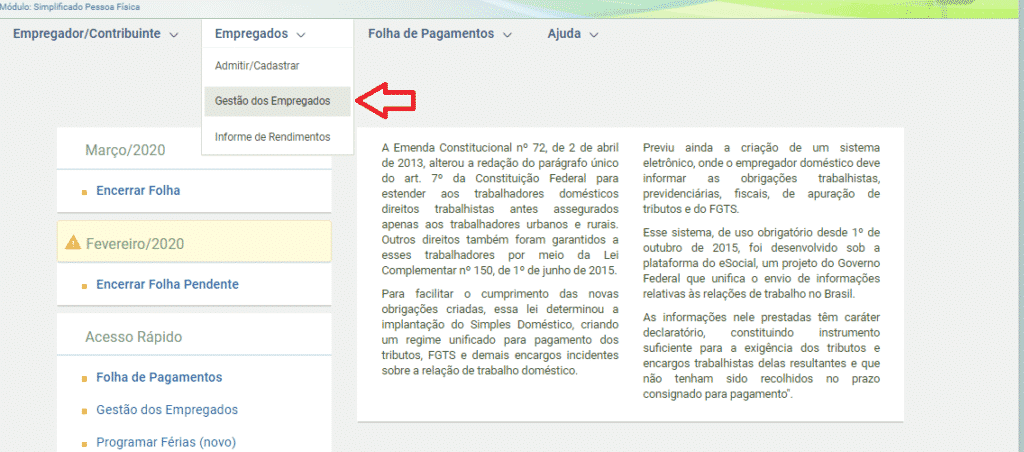
Task: Click the paragraph starting 'A Emenda Constitucional nº 72'
Action: (x=500, y=209)
